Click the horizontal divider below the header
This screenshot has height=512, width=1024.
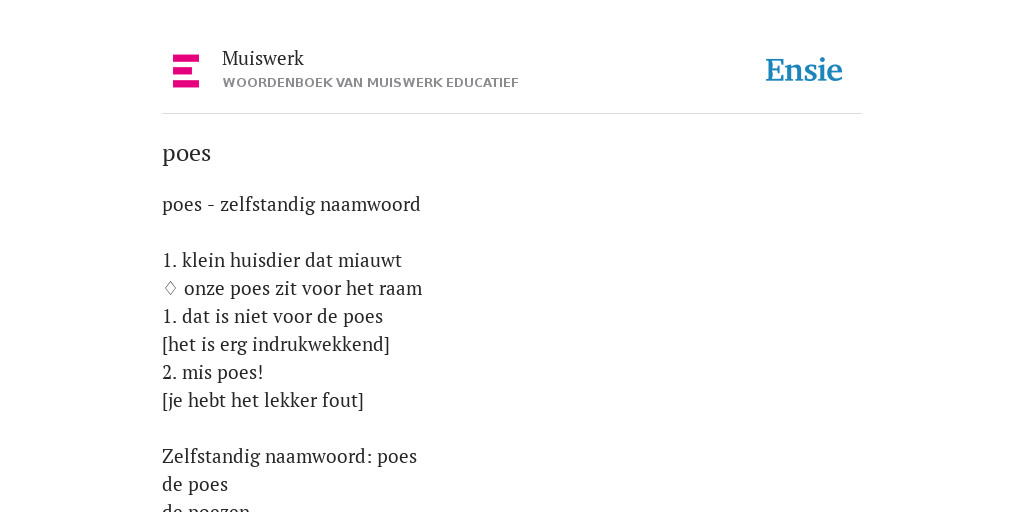tap(512, 114)
